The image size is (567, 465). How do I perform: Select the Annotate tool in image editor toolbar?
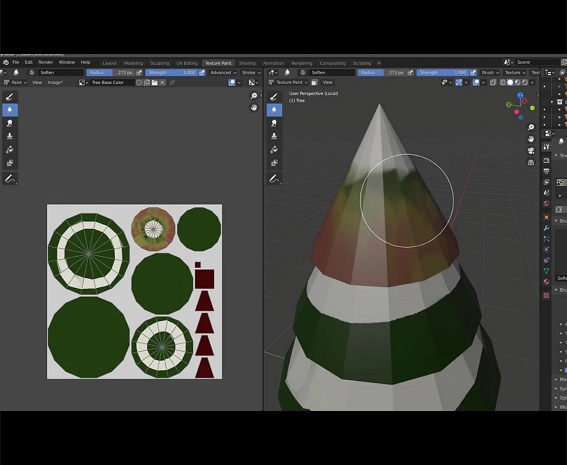(x=10, y=179)
